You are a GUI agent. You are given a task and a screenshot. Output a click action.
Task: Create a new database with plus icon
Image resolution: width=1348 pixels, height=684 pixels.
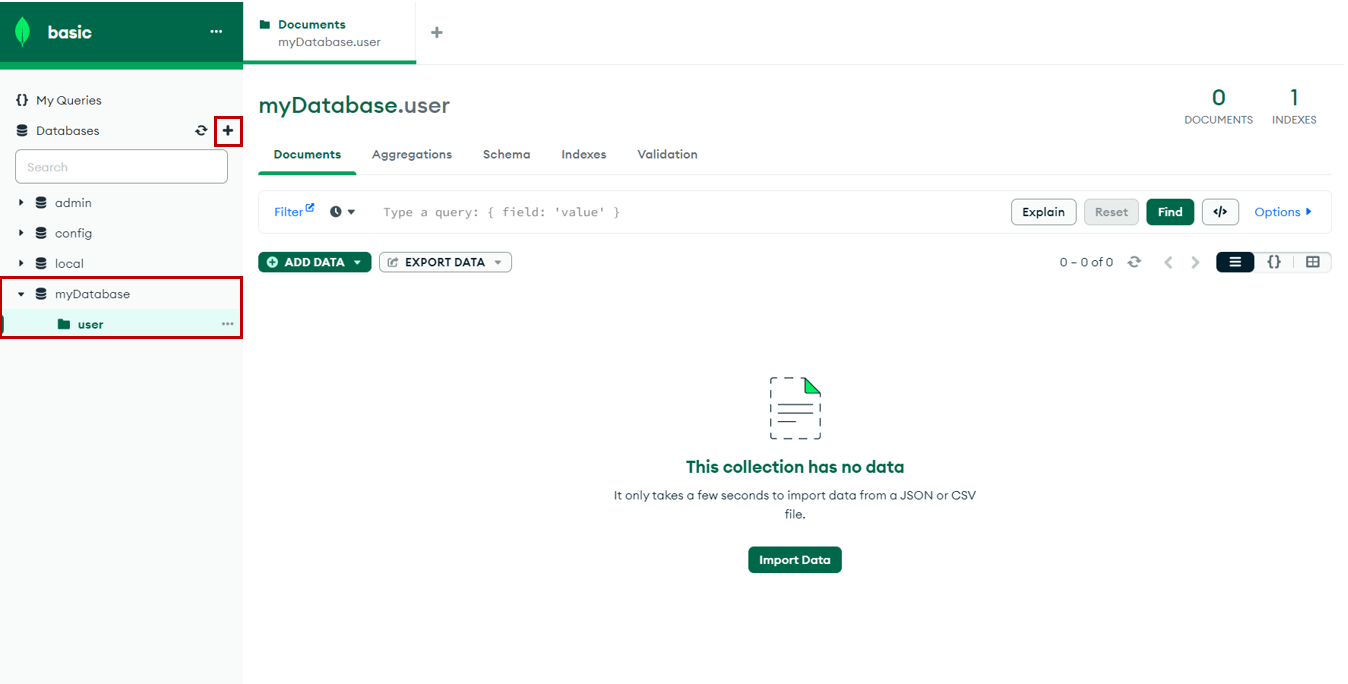(x=228, y=131)
